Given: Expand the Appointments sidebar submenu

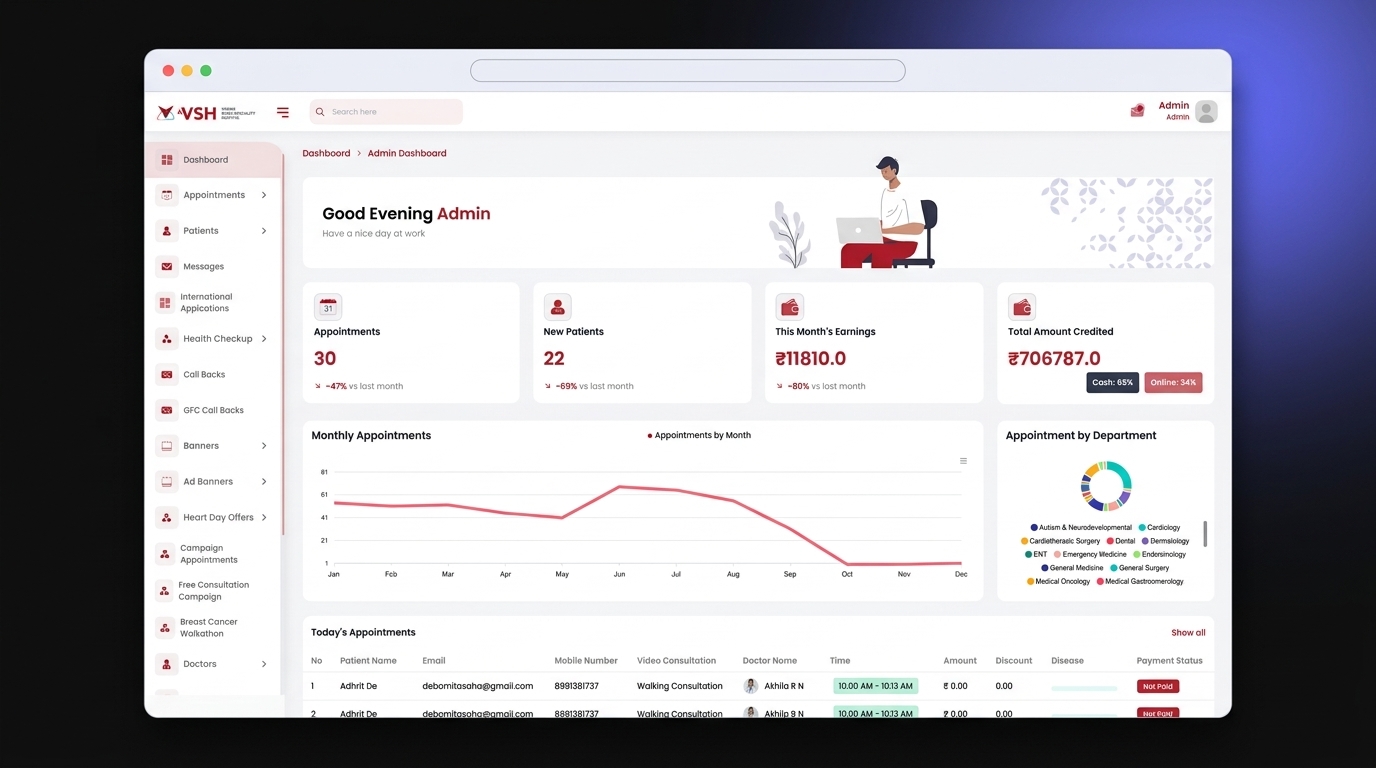Looking at the screenshot, I should tap(264, 195).
